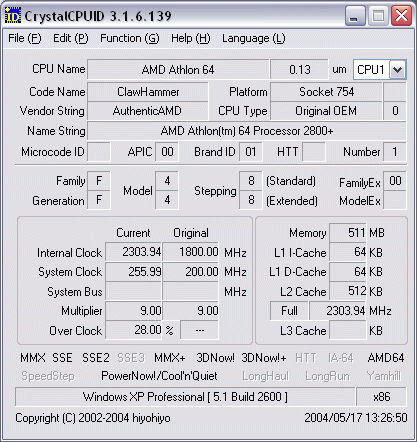
Task: Click the Full L2 cache speed box
Action: [x=289, y=311]
